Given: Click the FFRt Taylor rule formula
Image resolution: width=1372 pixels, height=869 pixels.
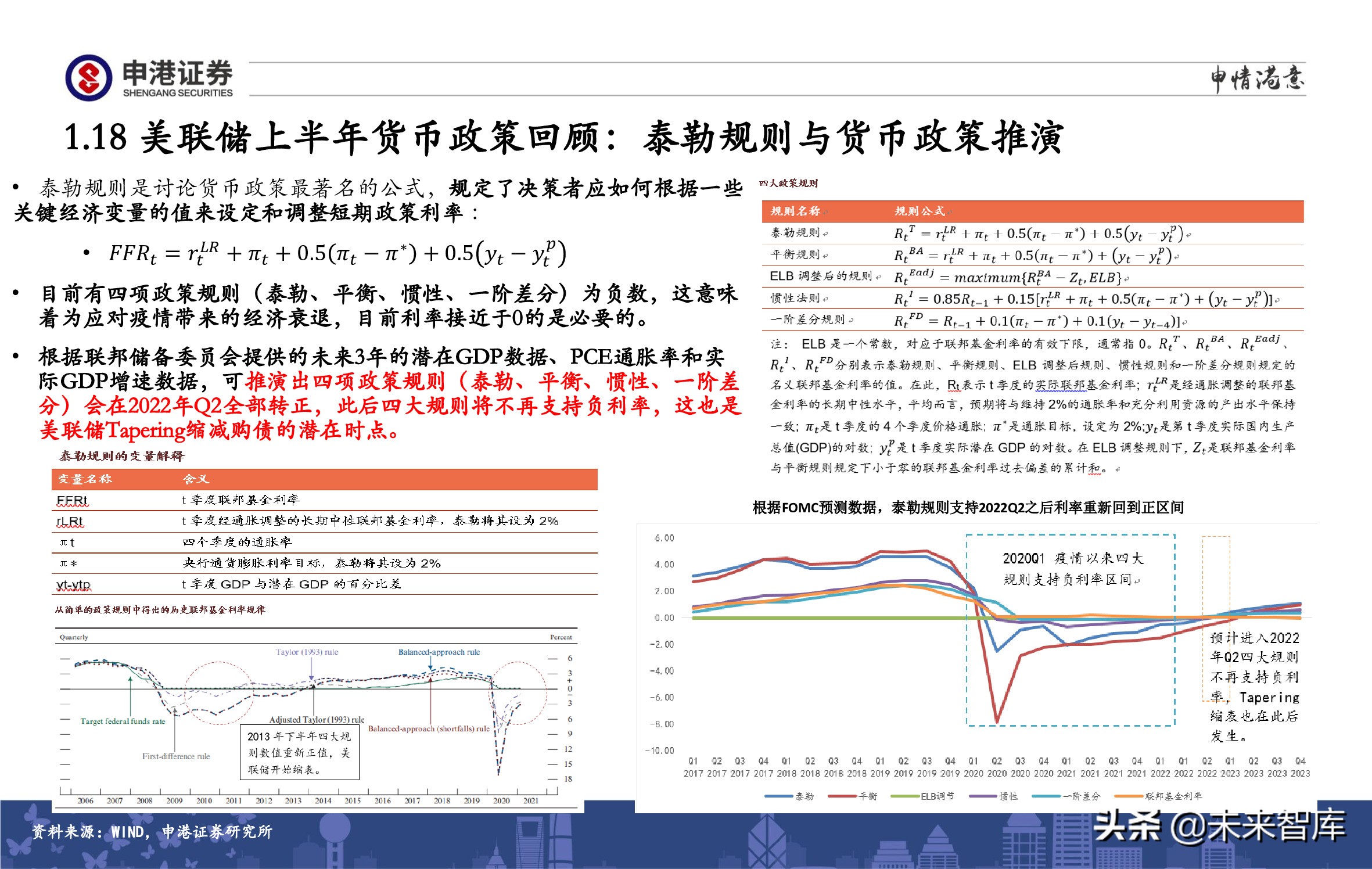Looking at the screenshot, I should coord(337,253).
